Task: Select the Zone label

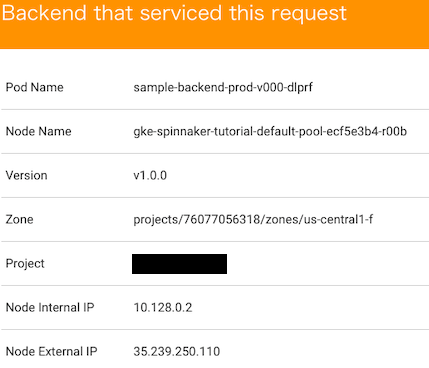Action: (x=19, y=219)
